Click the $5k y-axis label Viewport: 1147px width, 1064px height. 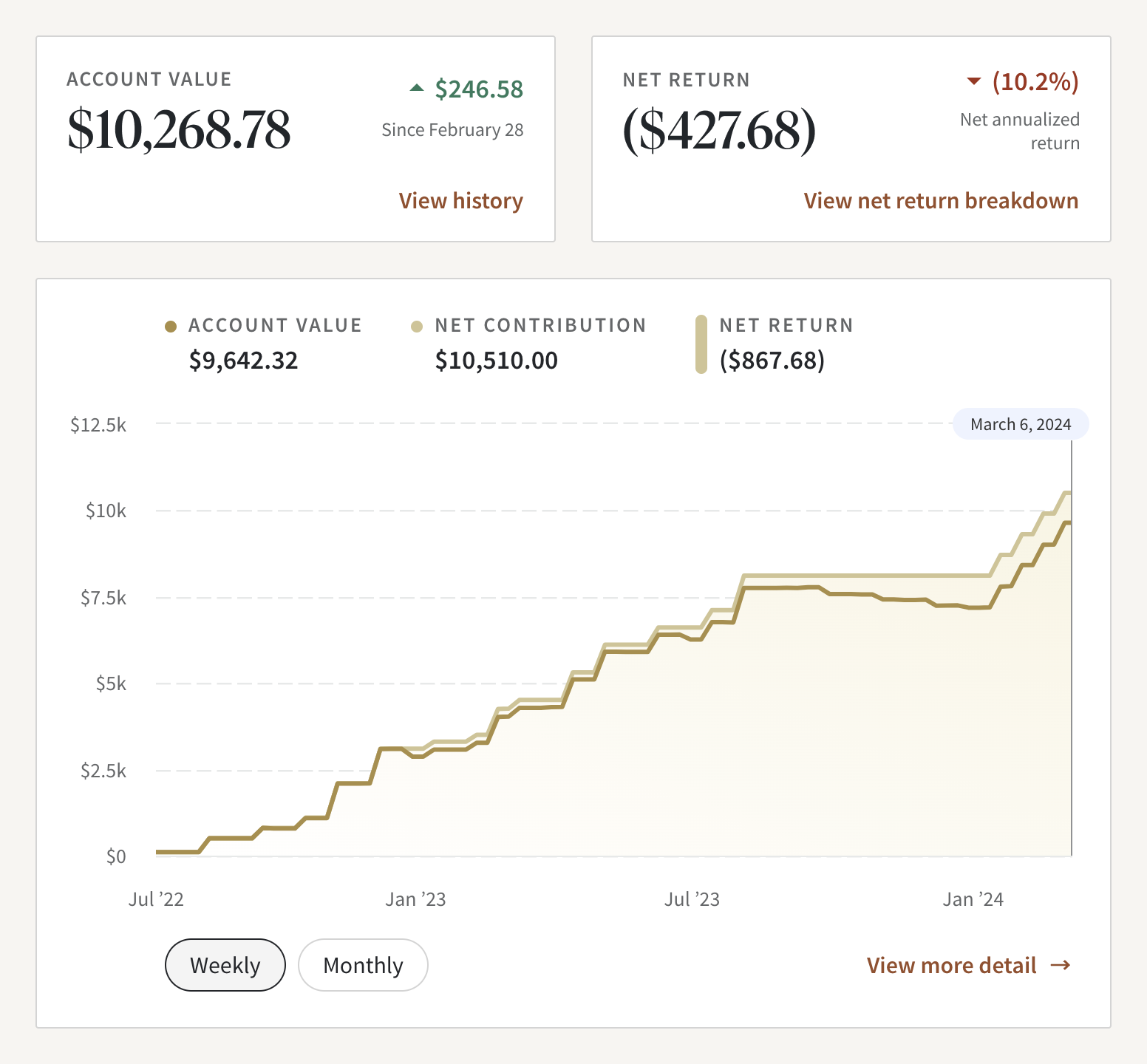(111, 683)
